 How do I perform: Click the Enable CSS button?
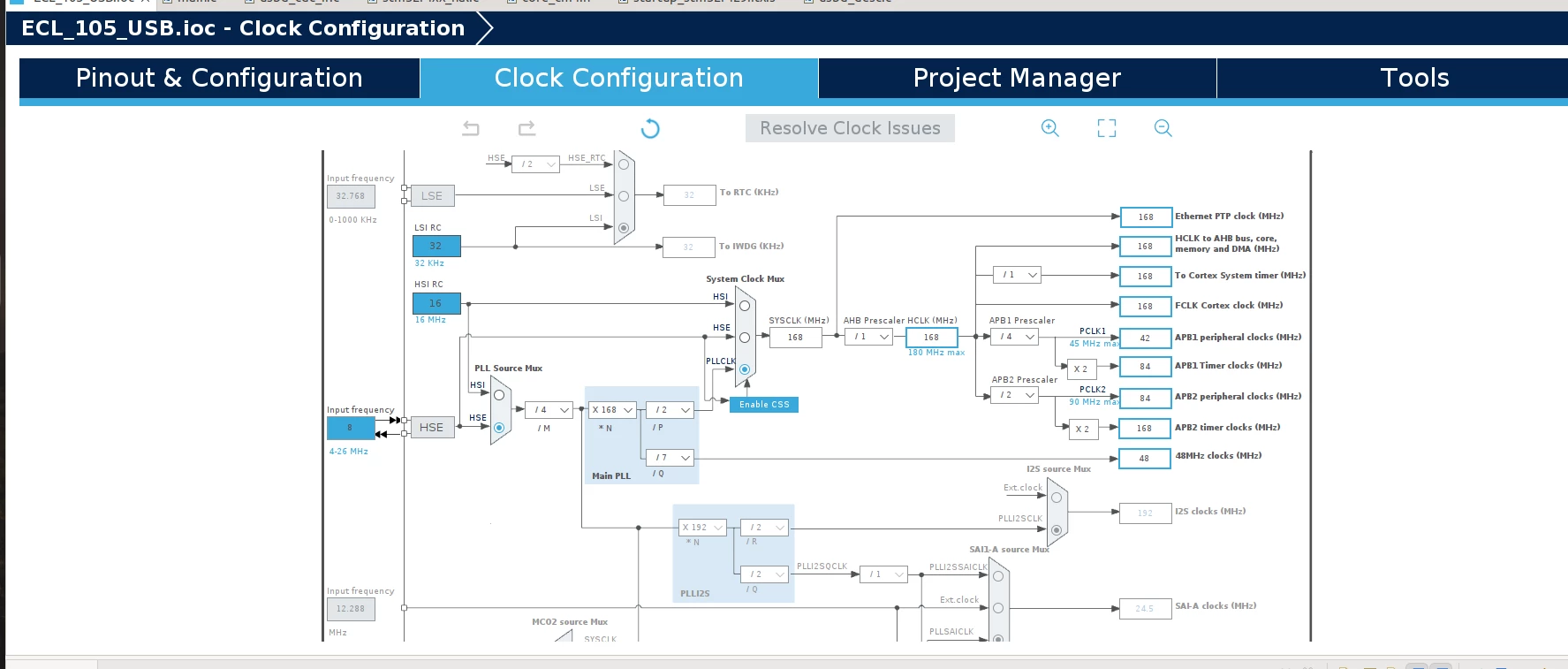(x=764, y=405)
